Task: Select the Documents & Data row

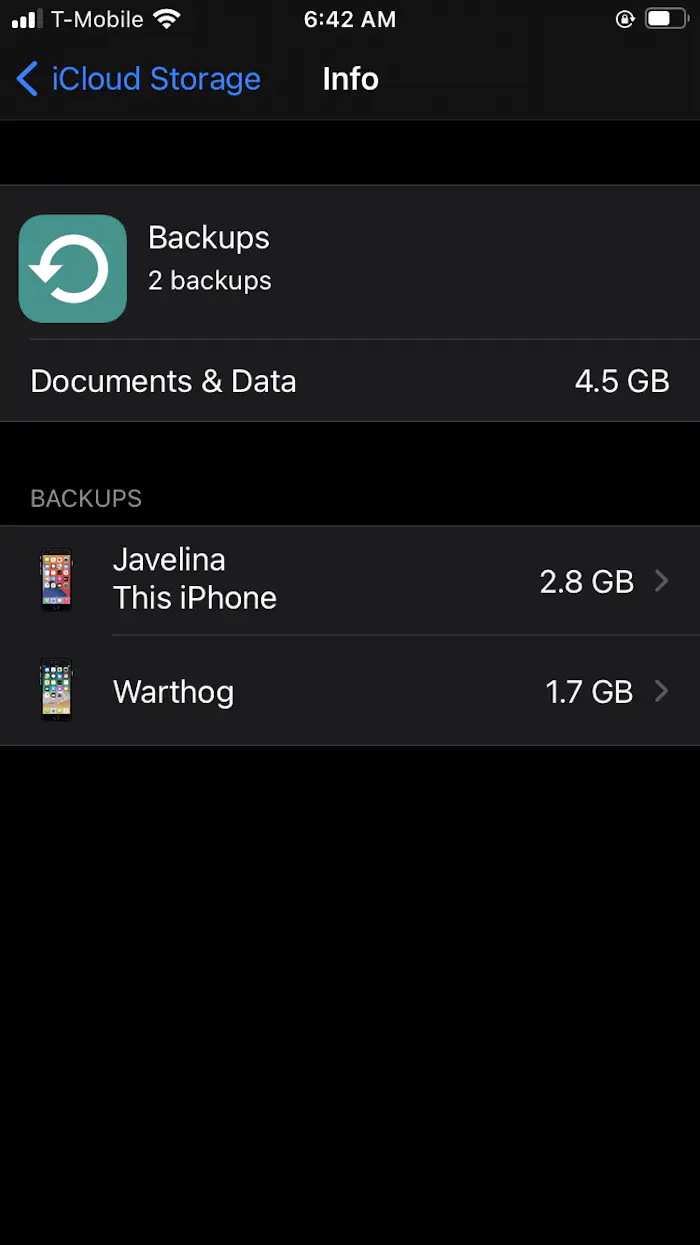Action: coord(350,381)
